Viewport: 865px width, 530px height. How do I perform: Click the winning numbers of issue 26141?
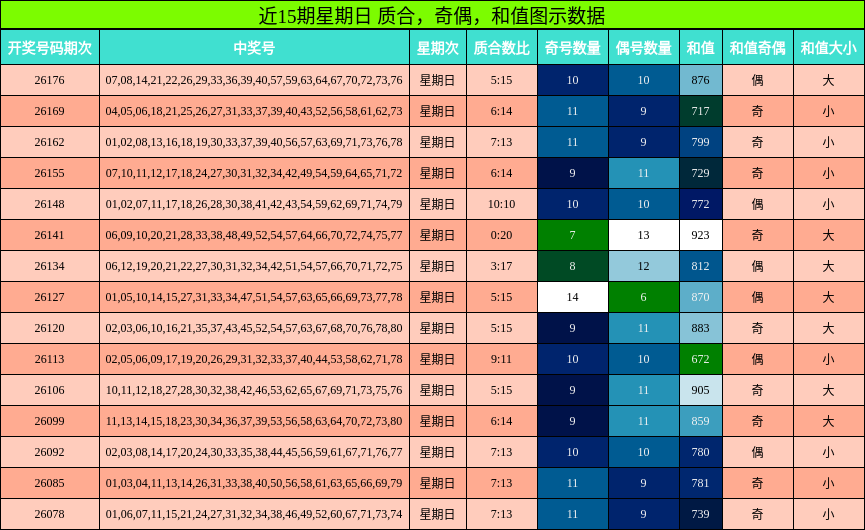pos(254,235)
